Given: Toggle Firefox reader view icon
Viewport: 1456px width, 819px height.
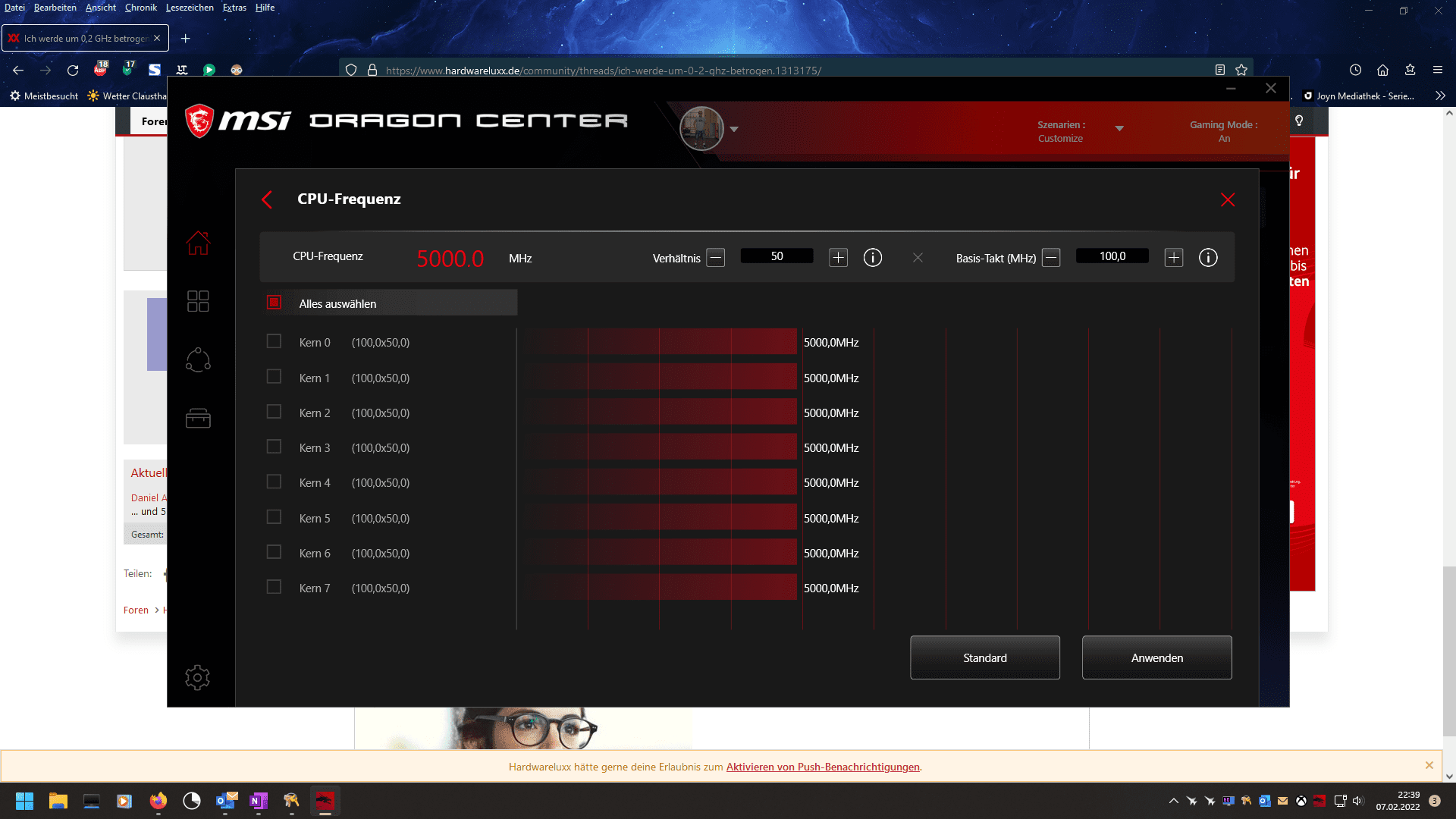Looking at the screenshot, I should pos(1220,70).
